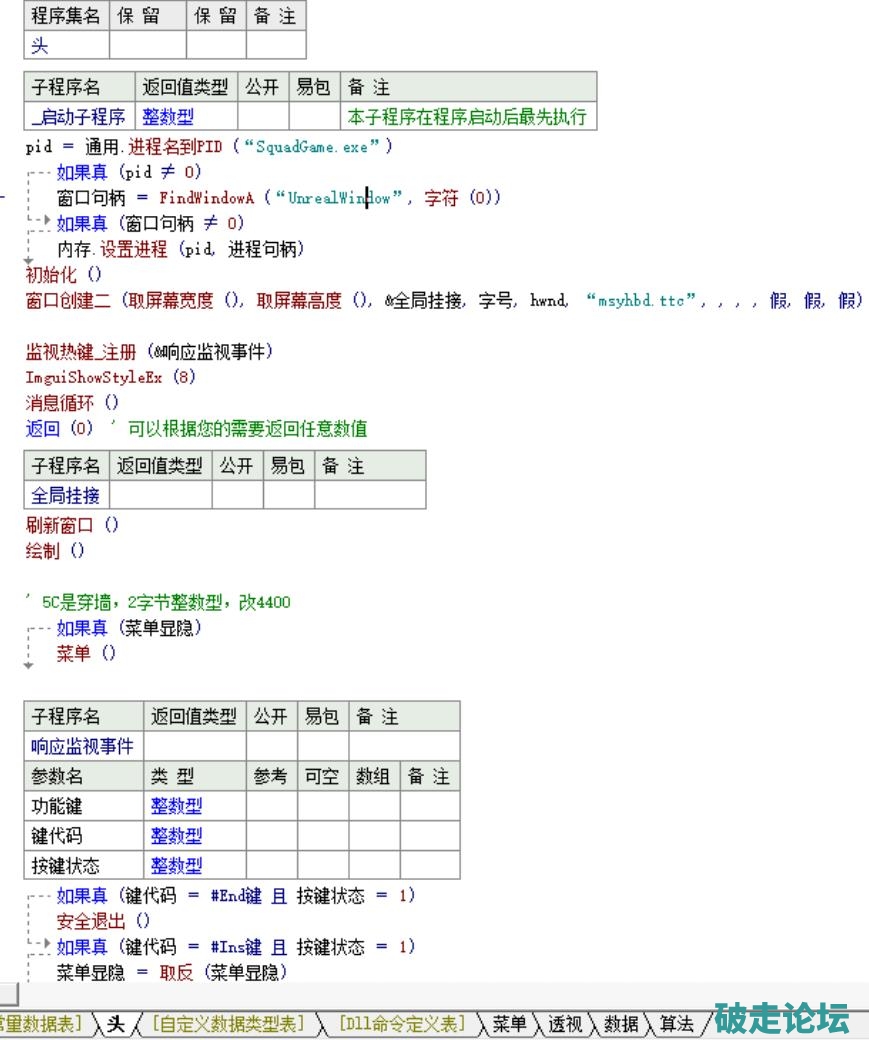The height and width of the screenshot is (1040, 869).
Task: Click the 整数型 type of 功能键 parameter
Action: (176, 806)
